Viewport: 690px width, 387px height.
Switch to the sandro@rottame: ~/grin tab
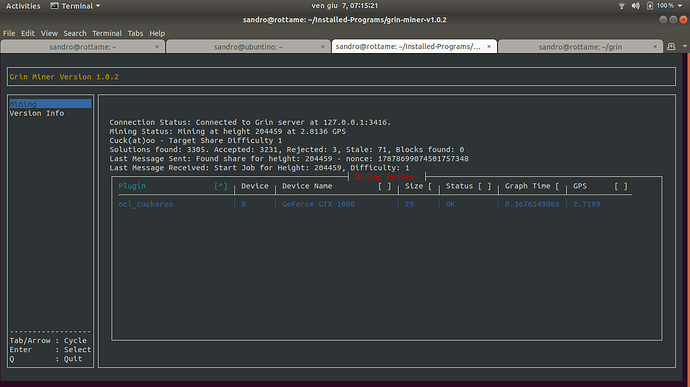coord(580,47)
